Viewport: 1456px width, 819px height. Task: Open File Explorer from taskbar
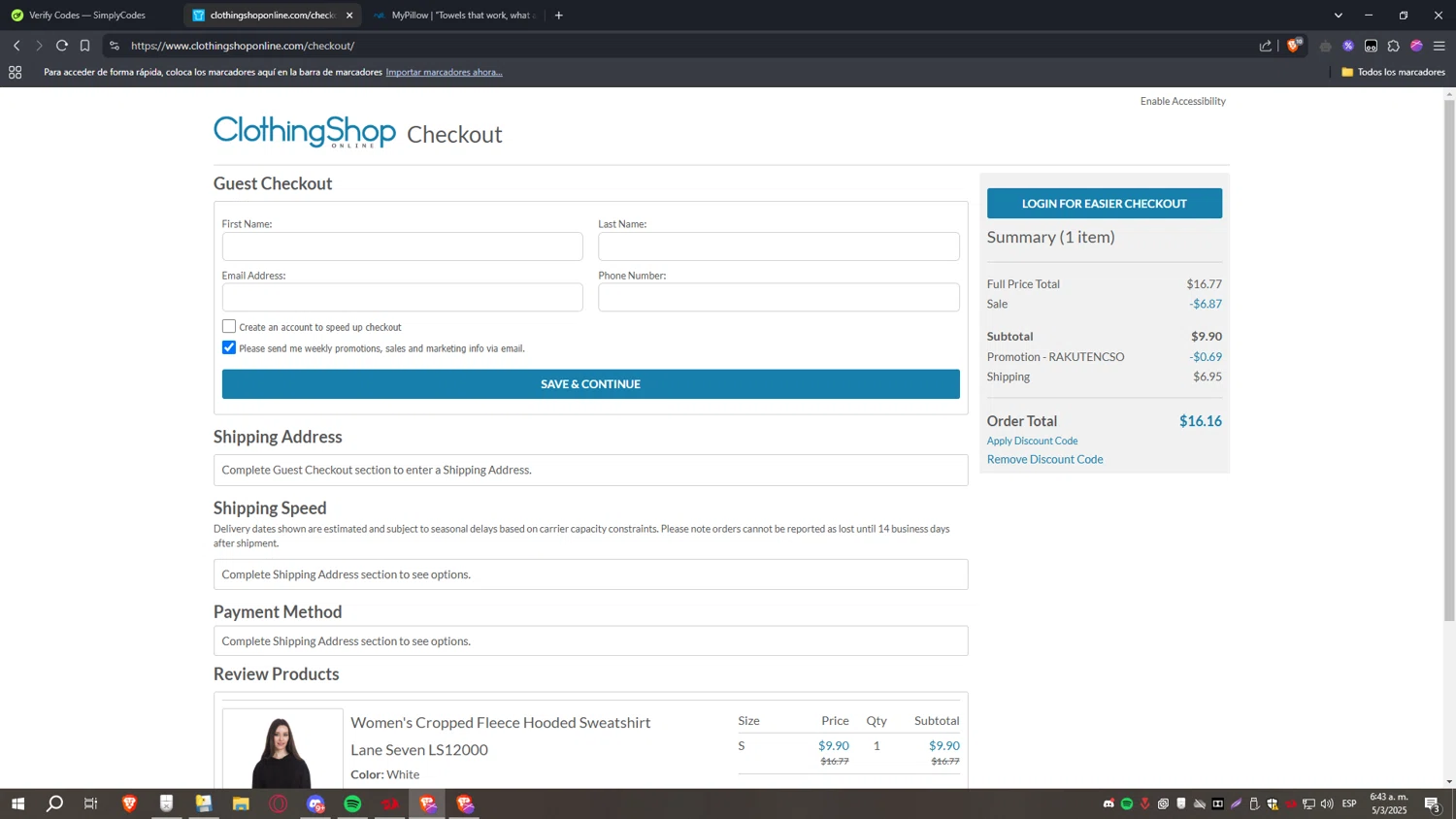(241, 803)
